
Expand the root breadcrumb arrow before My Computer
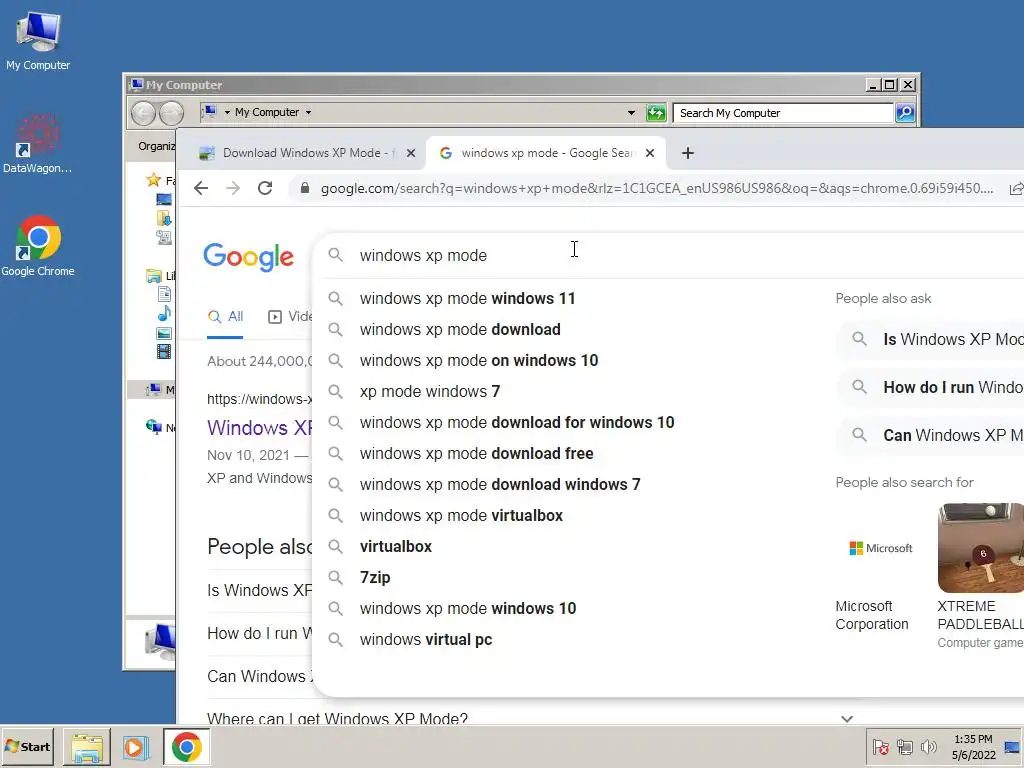point(227,112)
